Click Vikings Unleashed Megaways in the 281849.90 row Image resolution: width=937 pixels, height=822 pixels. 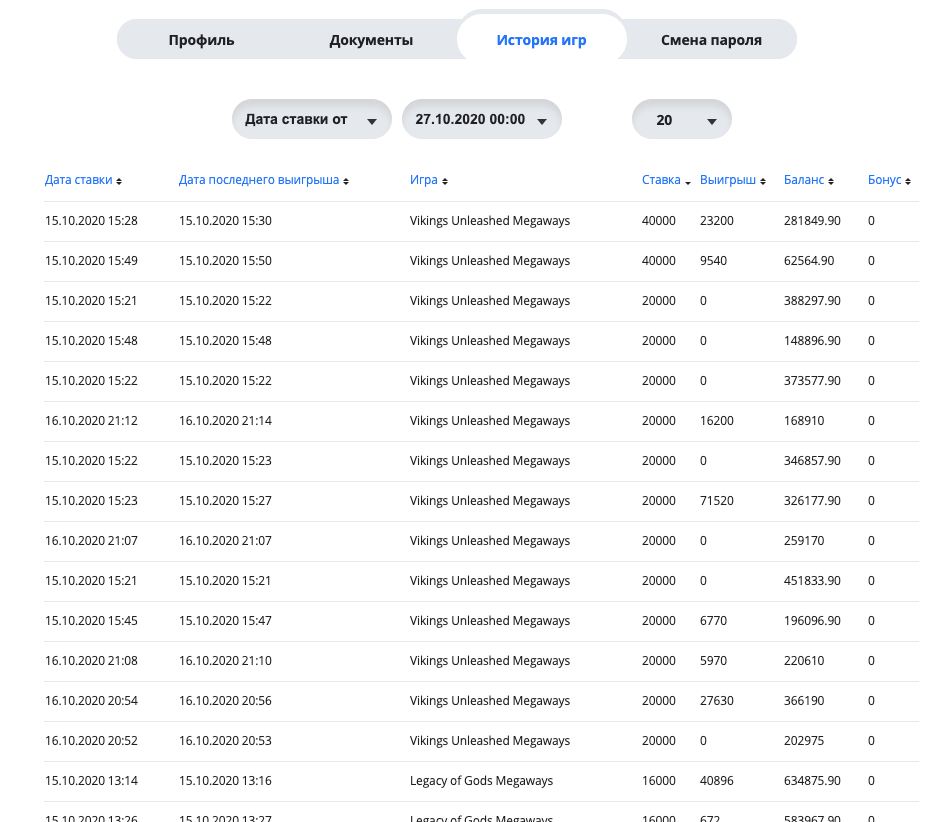tap(490, 220)
